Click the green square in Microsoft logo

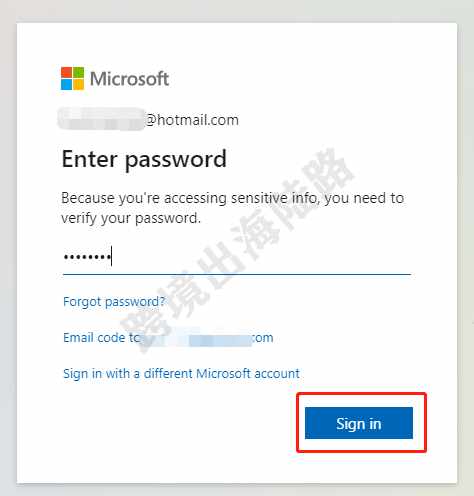pyautogui.click(x=79, y=72)
